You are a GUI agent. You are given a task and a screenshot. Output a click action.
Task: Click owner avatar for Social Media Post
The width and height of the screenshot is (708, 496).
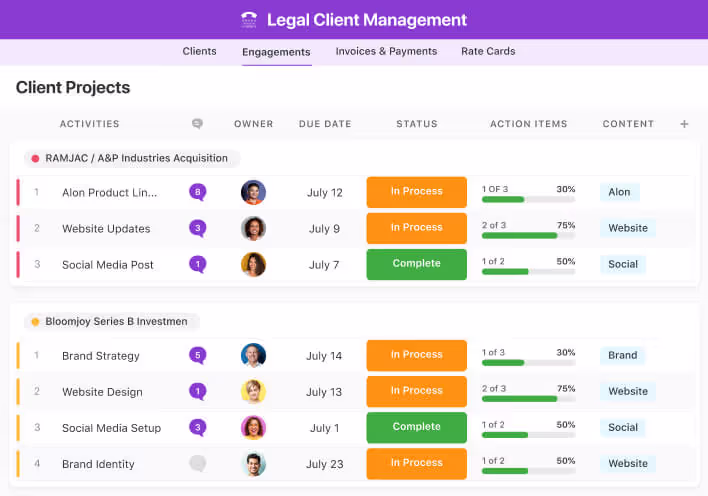tap(253, 265)
